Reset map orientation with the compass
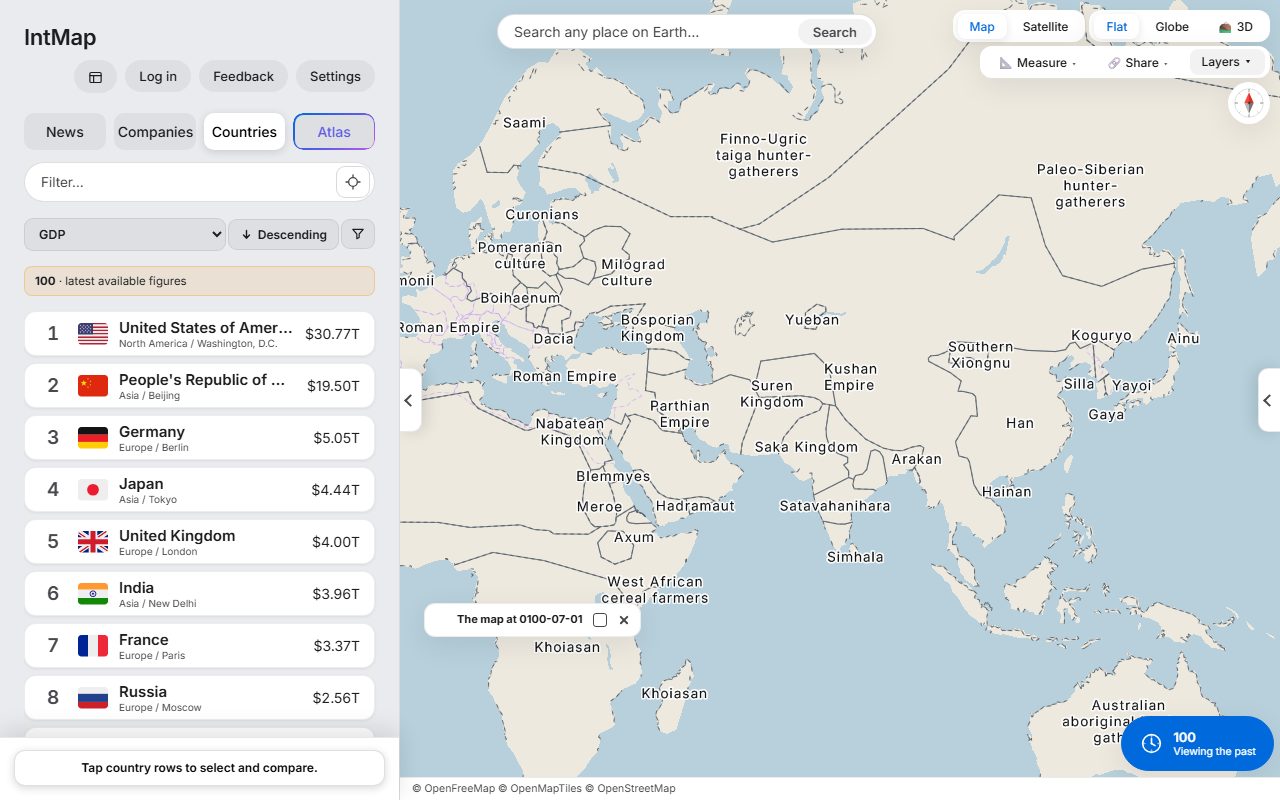The image size is (1280, 800). 1249,103
